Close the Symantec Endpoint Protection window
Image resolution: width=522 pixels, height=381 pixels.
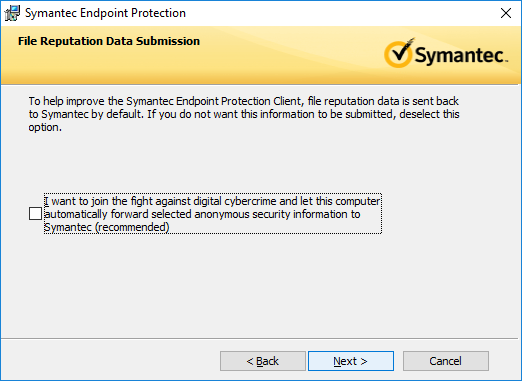click(506, 13)
